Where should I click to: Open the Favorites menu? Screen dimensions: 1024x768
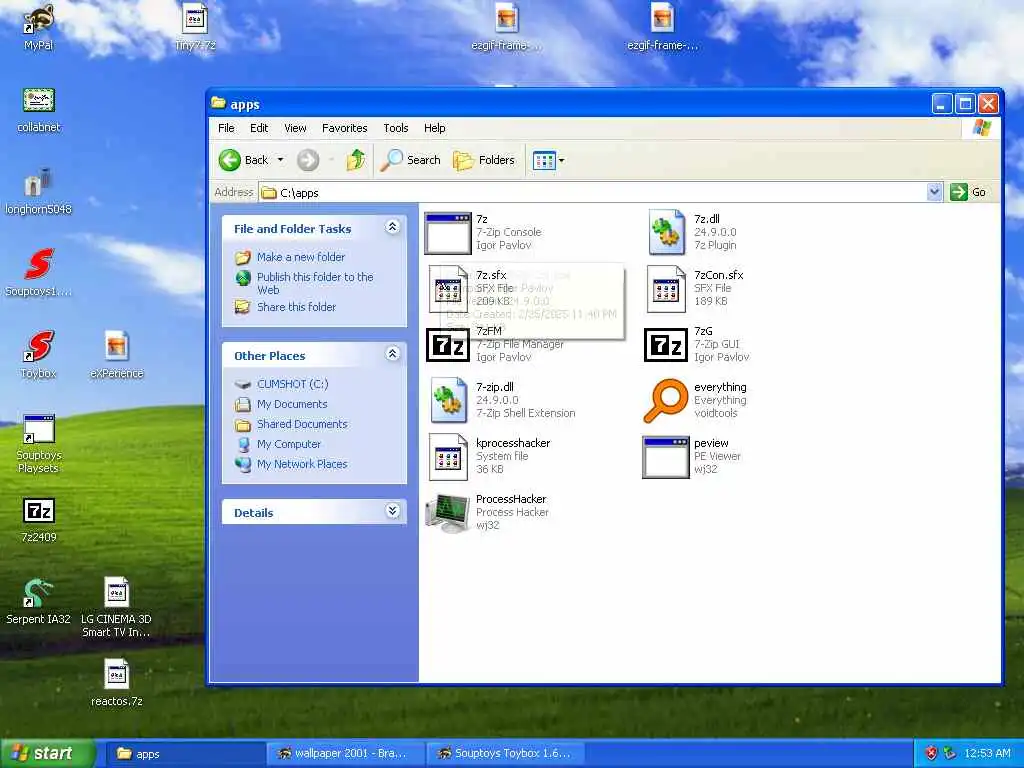(344, 128)
